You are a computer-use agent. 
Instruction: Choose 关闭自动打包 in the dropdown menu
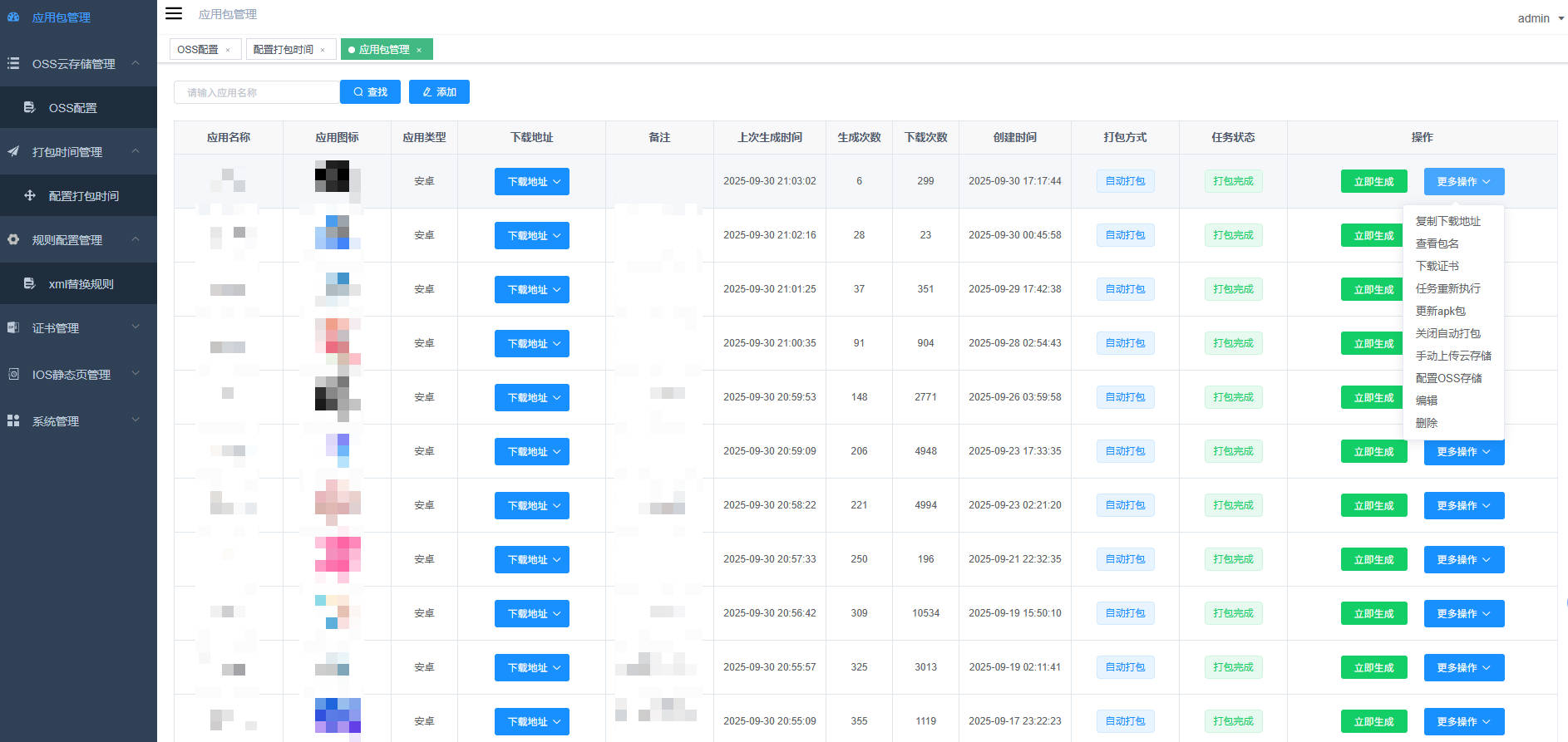click(x=1447, y=333)
